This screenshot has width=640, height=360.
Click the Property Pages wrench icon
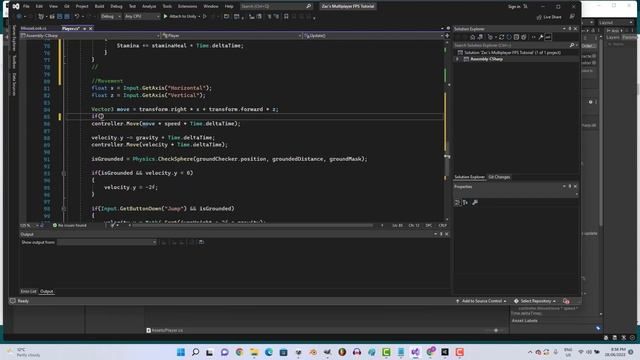click(475, 202)
